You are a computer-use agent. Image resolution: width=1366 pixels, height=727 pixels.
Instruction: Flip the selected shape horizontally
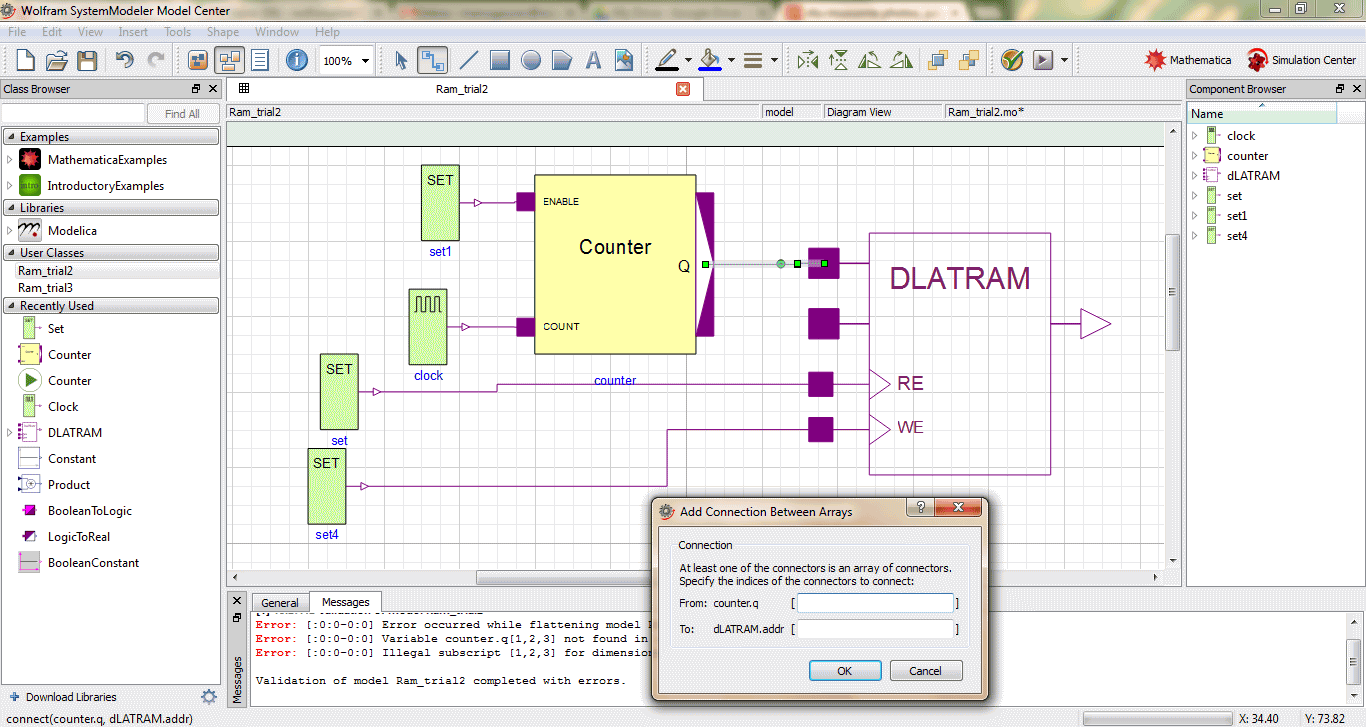808,60
